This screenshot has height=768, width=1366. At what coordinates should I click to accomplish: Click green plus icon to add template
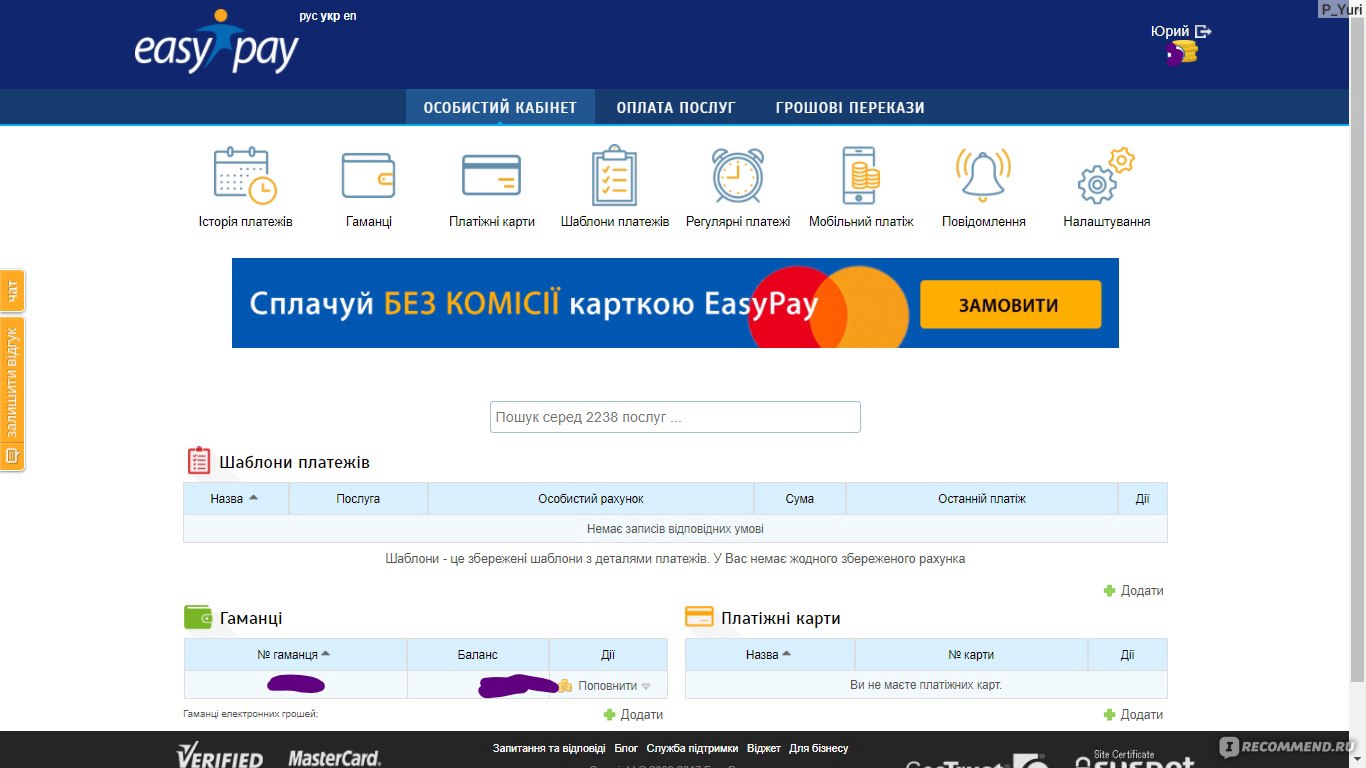pyautogui.click(x=1109, y=591)
